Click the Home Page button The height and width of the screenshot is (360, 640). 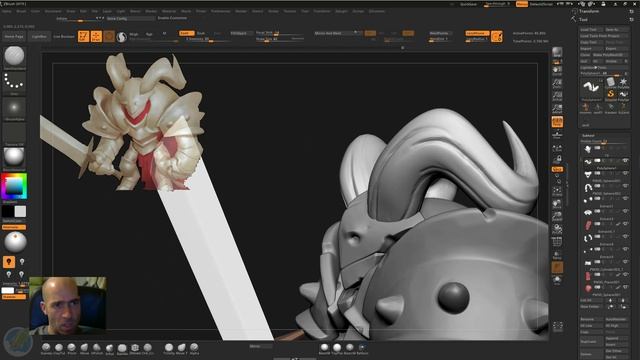(14, 37)
